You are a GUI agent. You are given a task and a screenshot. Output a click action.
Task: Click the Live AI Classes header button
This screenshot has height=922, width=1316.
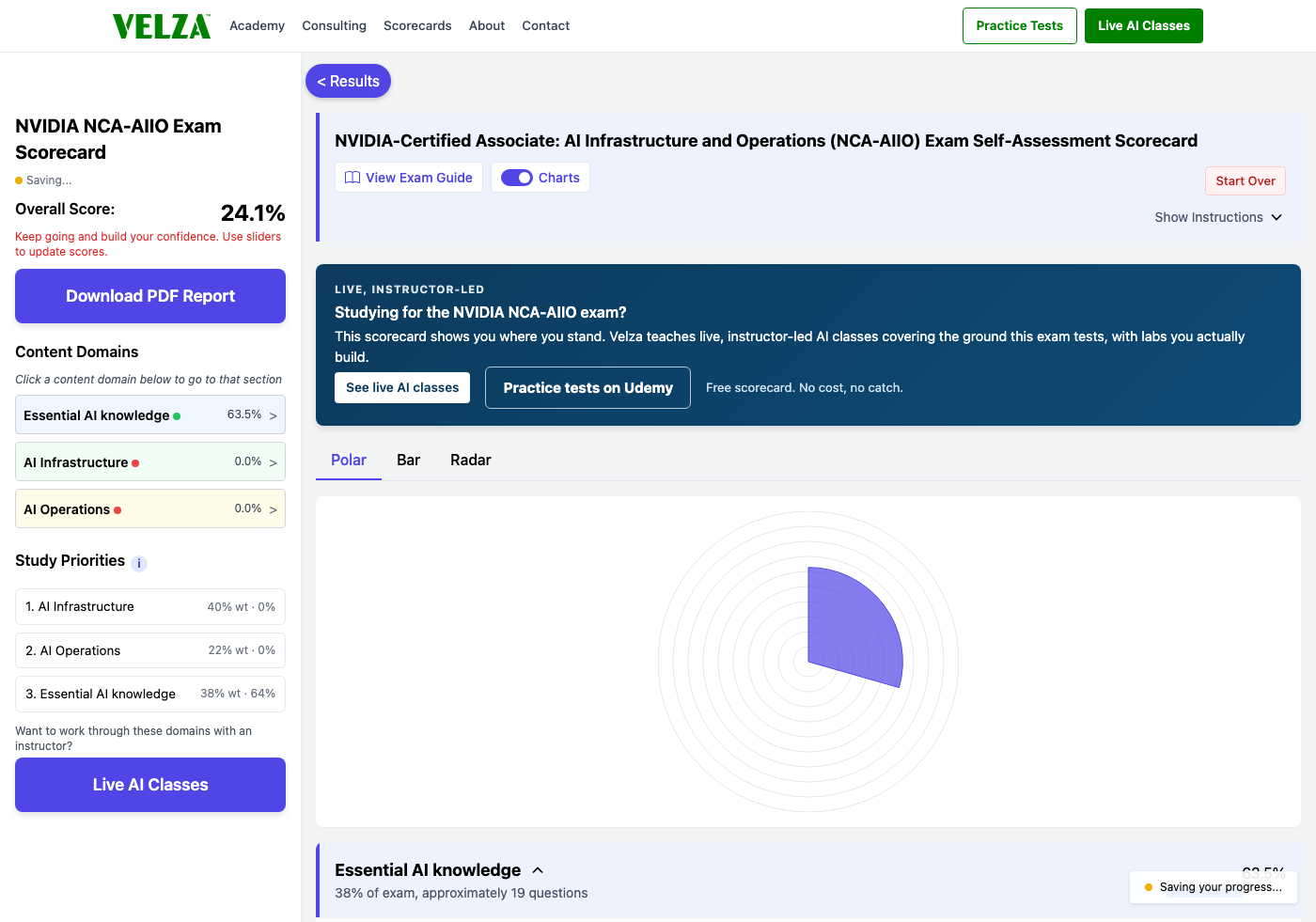point(1144,25)
